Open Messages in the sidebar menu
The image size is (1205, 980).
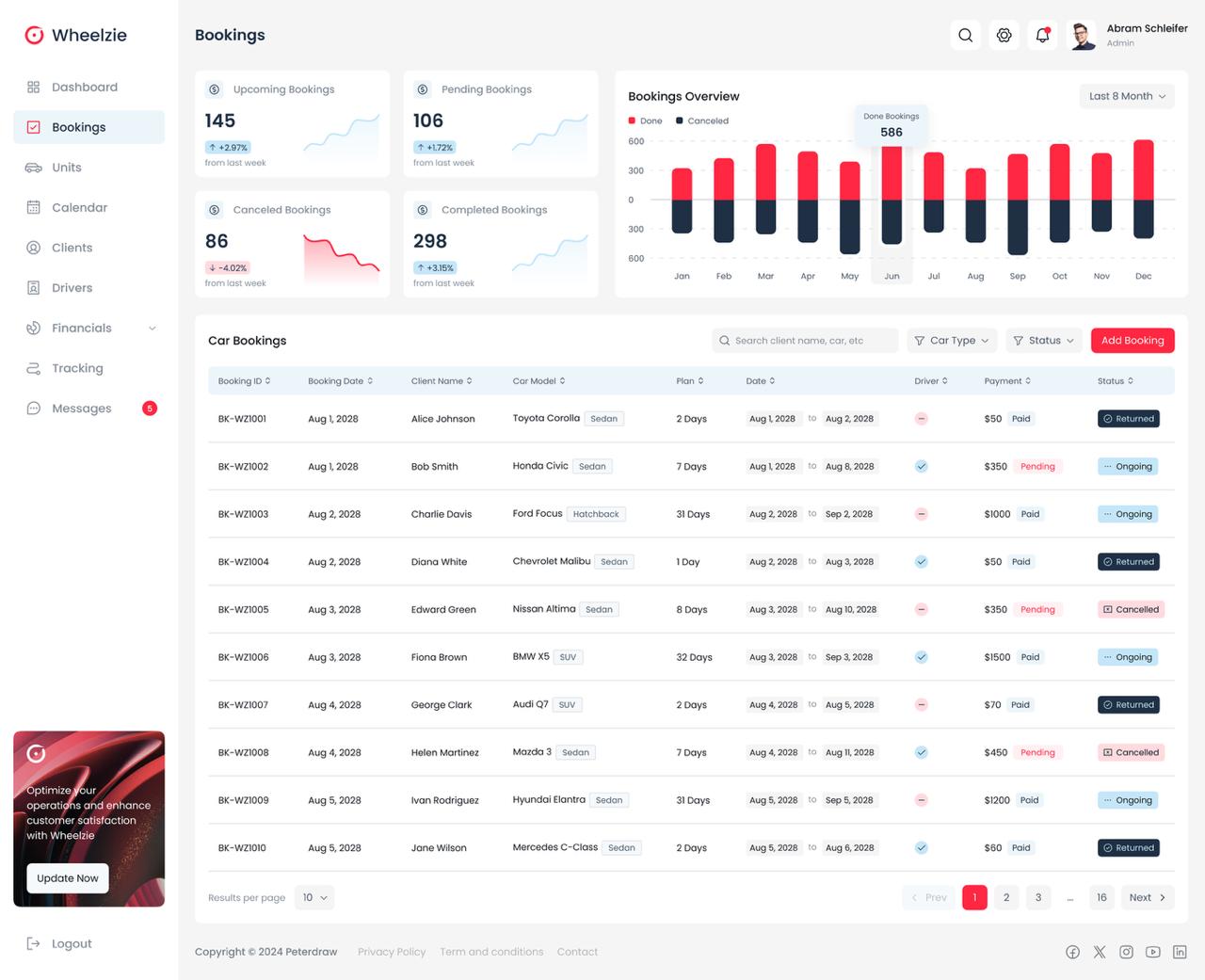(x=81, y=409)
